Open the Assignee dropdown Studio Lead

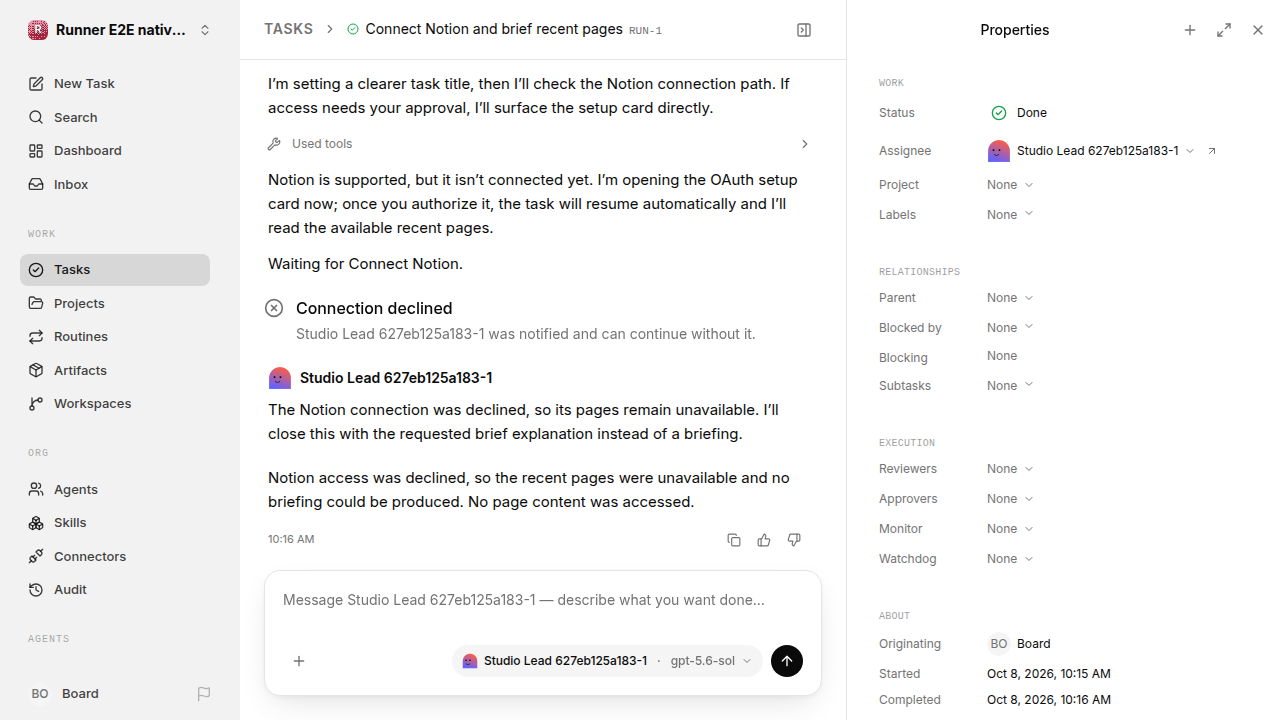[1091, 151]
